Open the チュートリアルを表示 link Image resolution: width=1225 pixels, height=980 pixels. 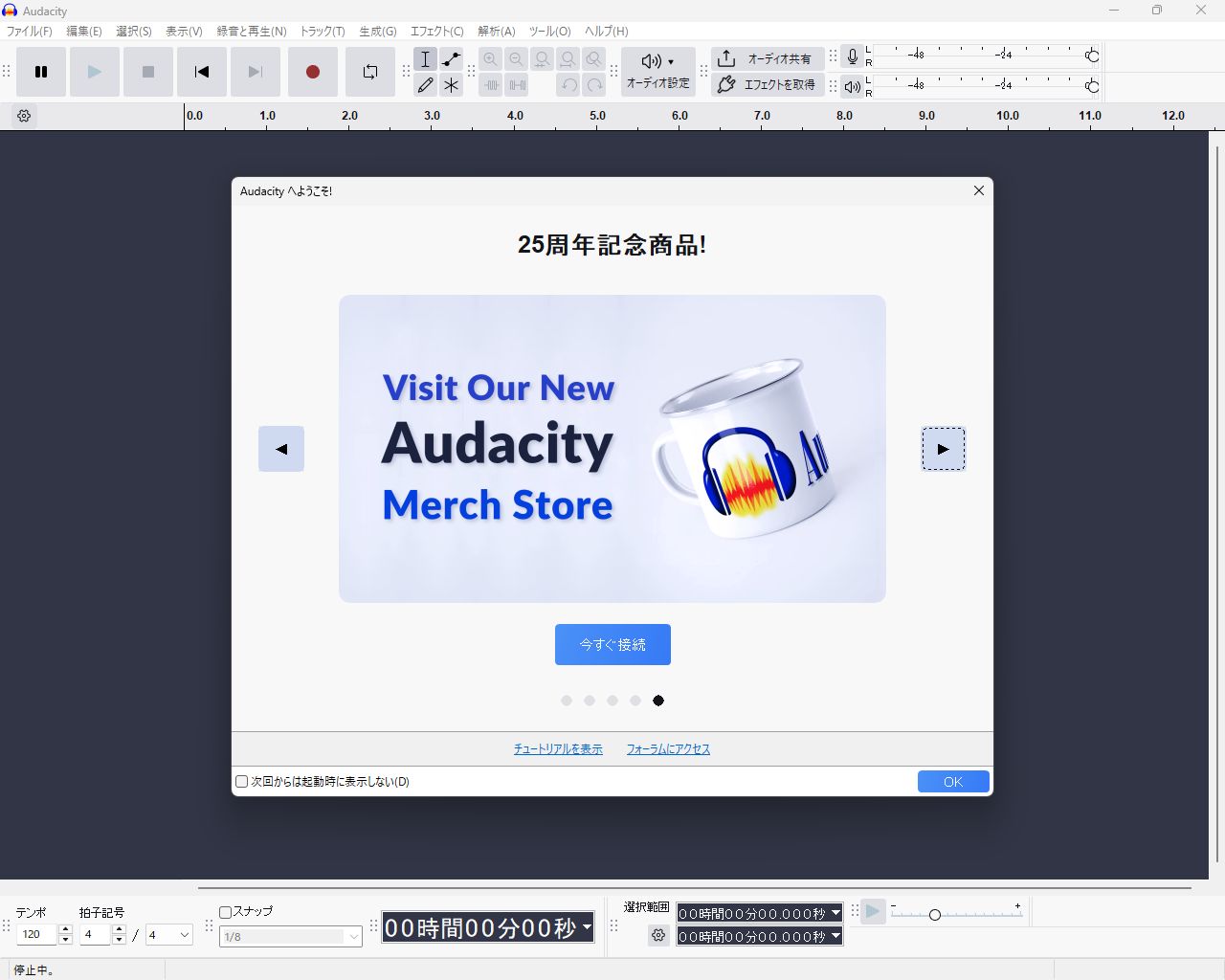point(558,749)
